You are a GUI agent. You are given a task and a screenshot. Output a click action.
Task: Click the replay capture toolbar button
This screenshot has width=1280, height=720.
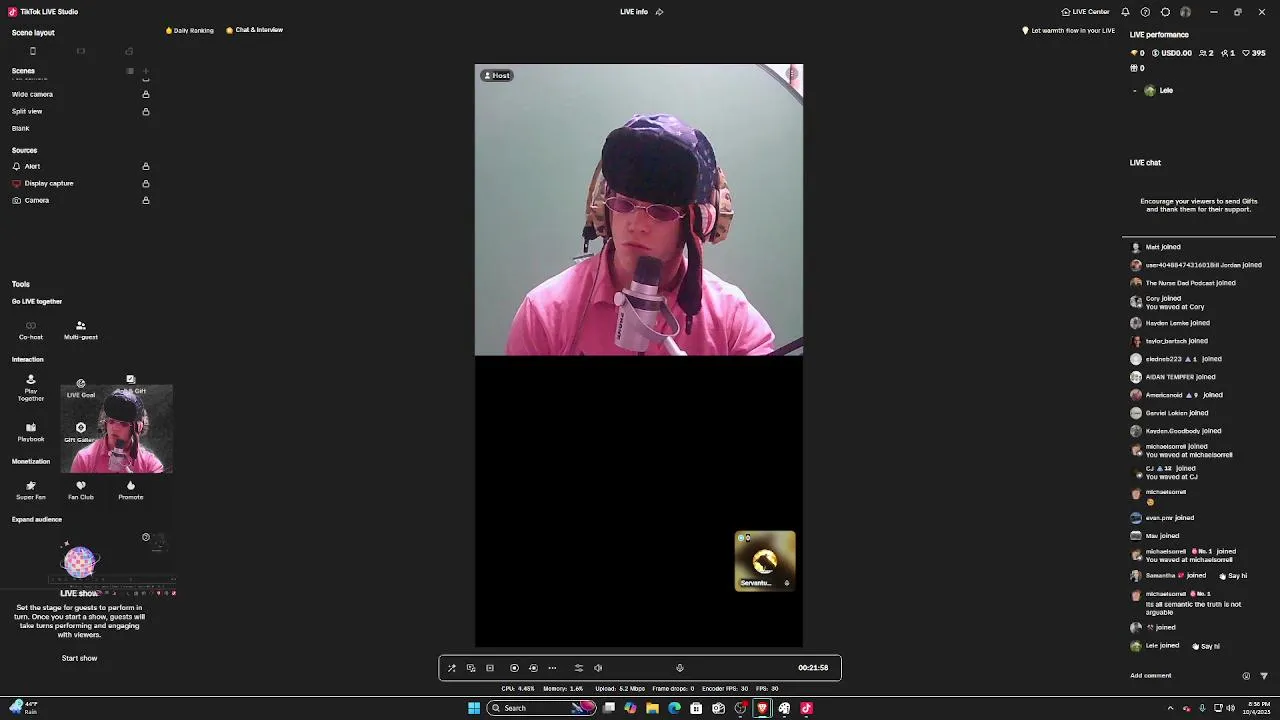[533, 668]
